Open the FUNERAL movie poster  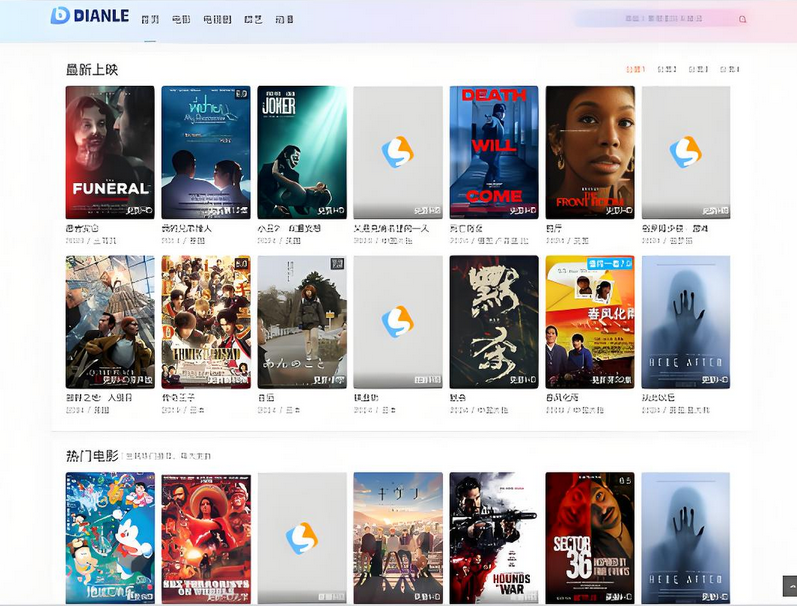click(x=110, y=152)
